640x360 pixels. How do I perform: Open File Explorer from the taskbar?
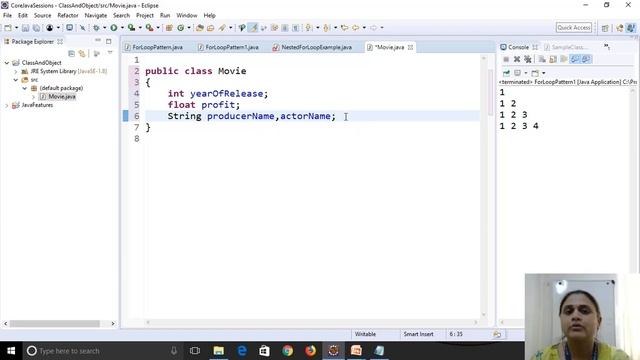point(219,351)
